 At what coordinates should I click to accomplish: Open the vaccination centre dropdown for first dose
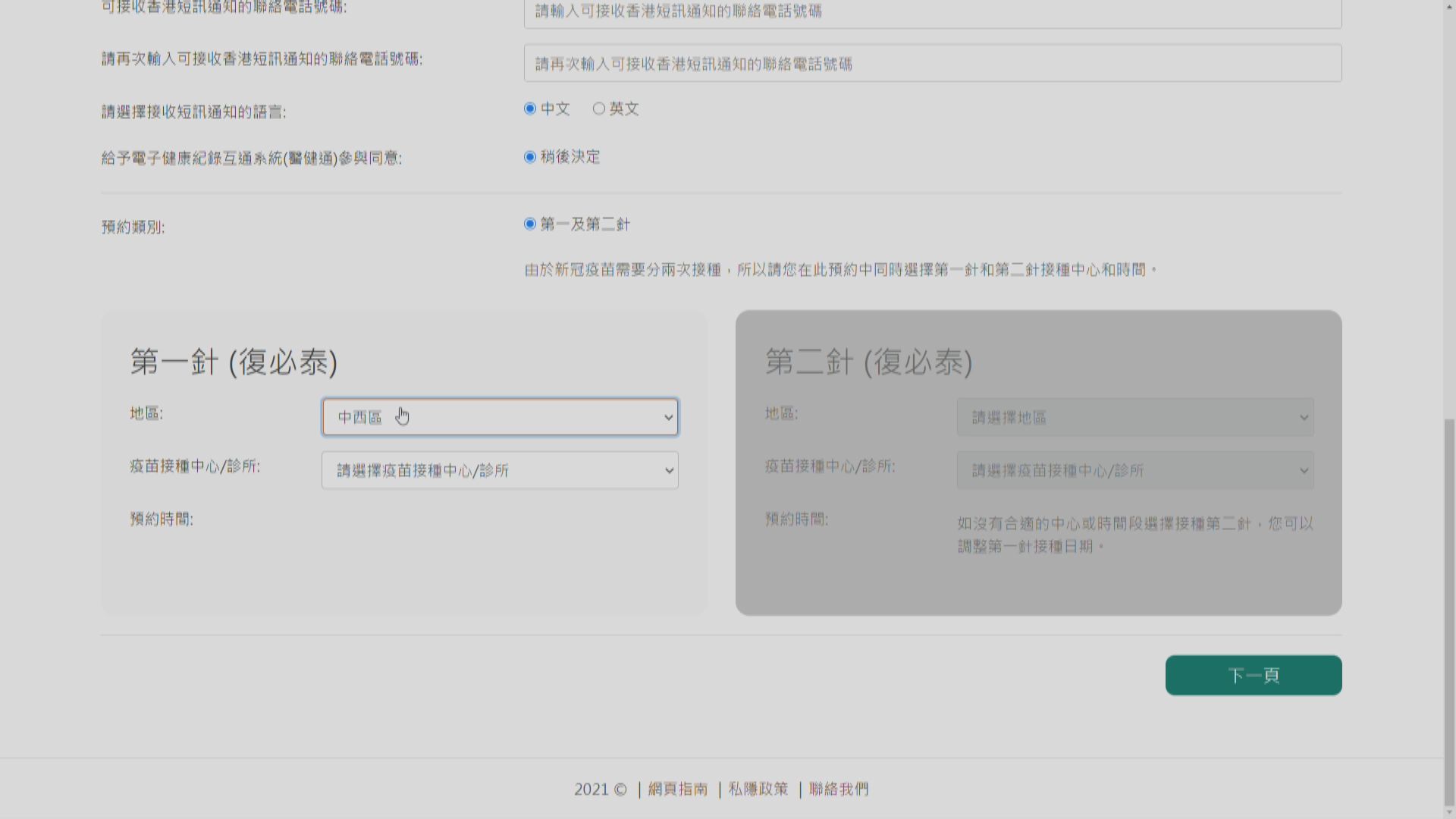click(x=499, y=470)
